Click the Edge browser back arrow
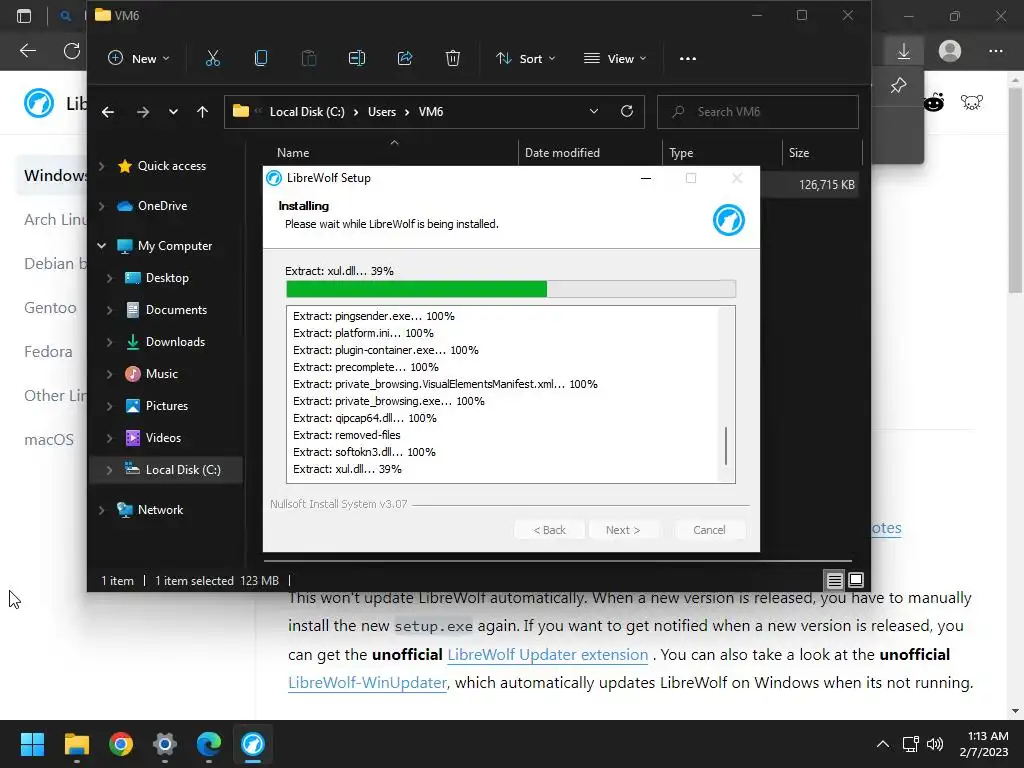 coord(28,50)
